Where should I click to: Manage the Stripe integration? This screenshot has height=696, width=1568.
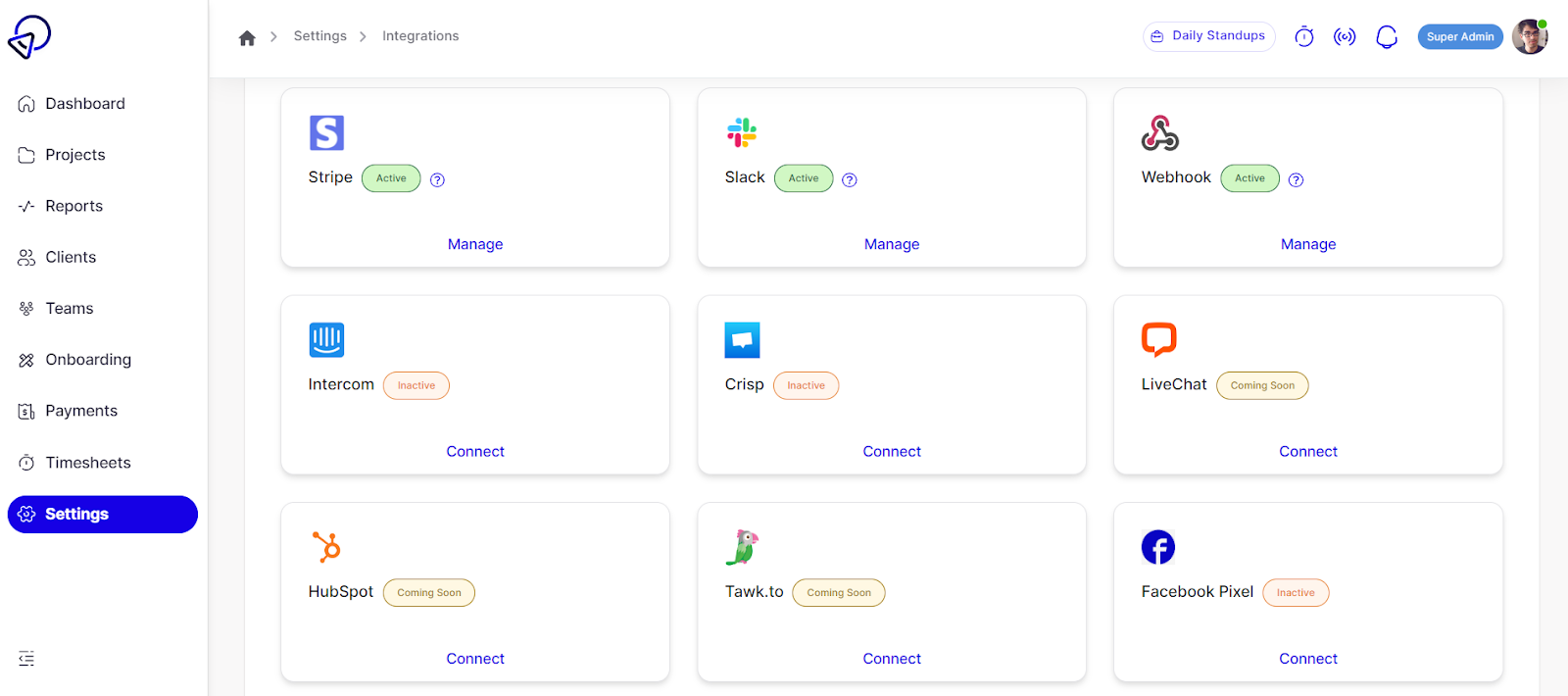pos(475,244)
